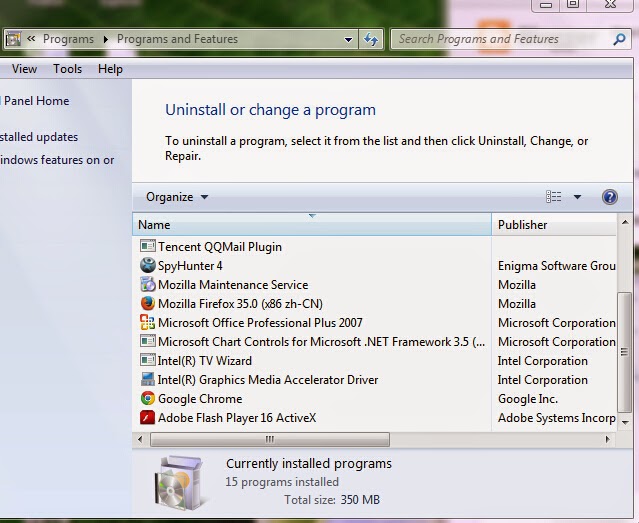
Task: Click the Intel Graphics Media Accelerator icon
Action: (x=147, y=379)
